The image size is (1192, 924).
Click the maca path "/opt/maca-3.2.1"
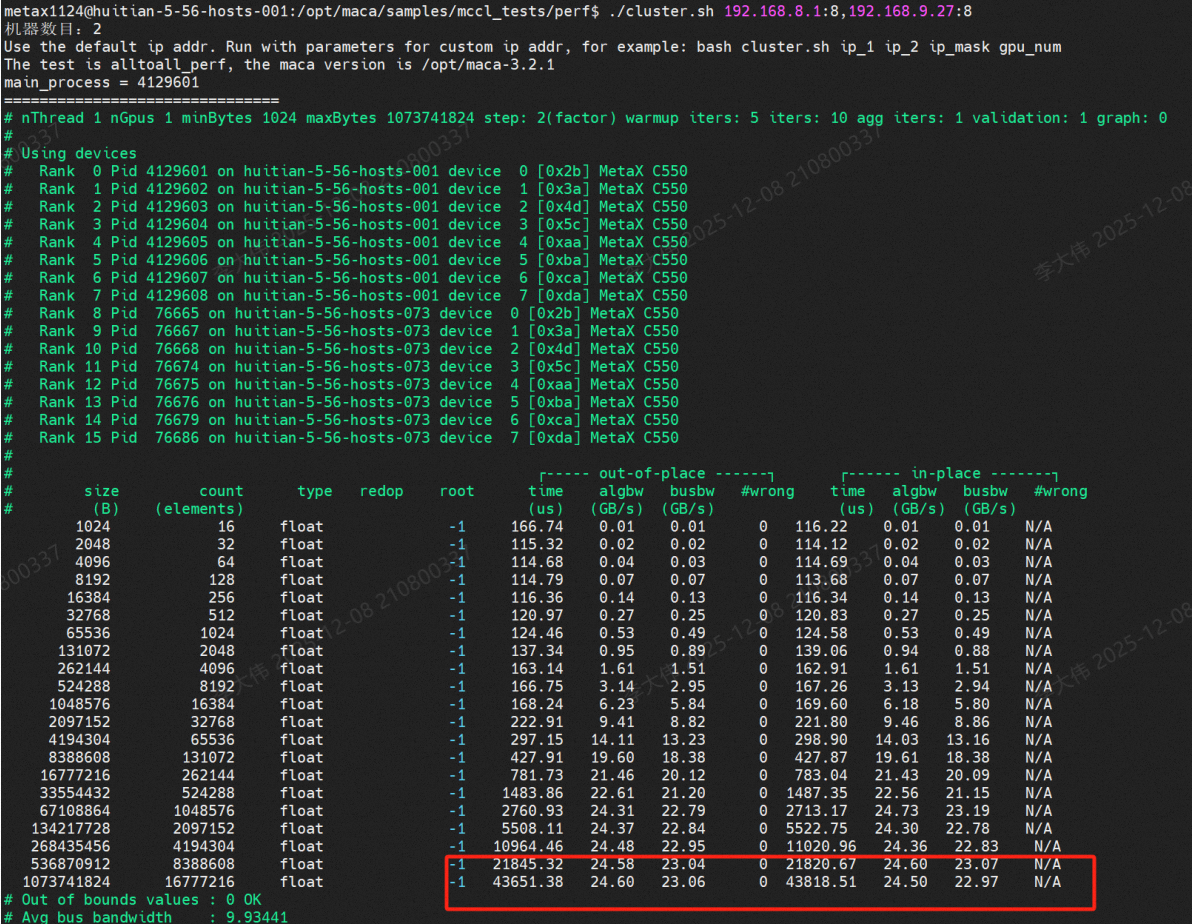[x=488, y=65]
